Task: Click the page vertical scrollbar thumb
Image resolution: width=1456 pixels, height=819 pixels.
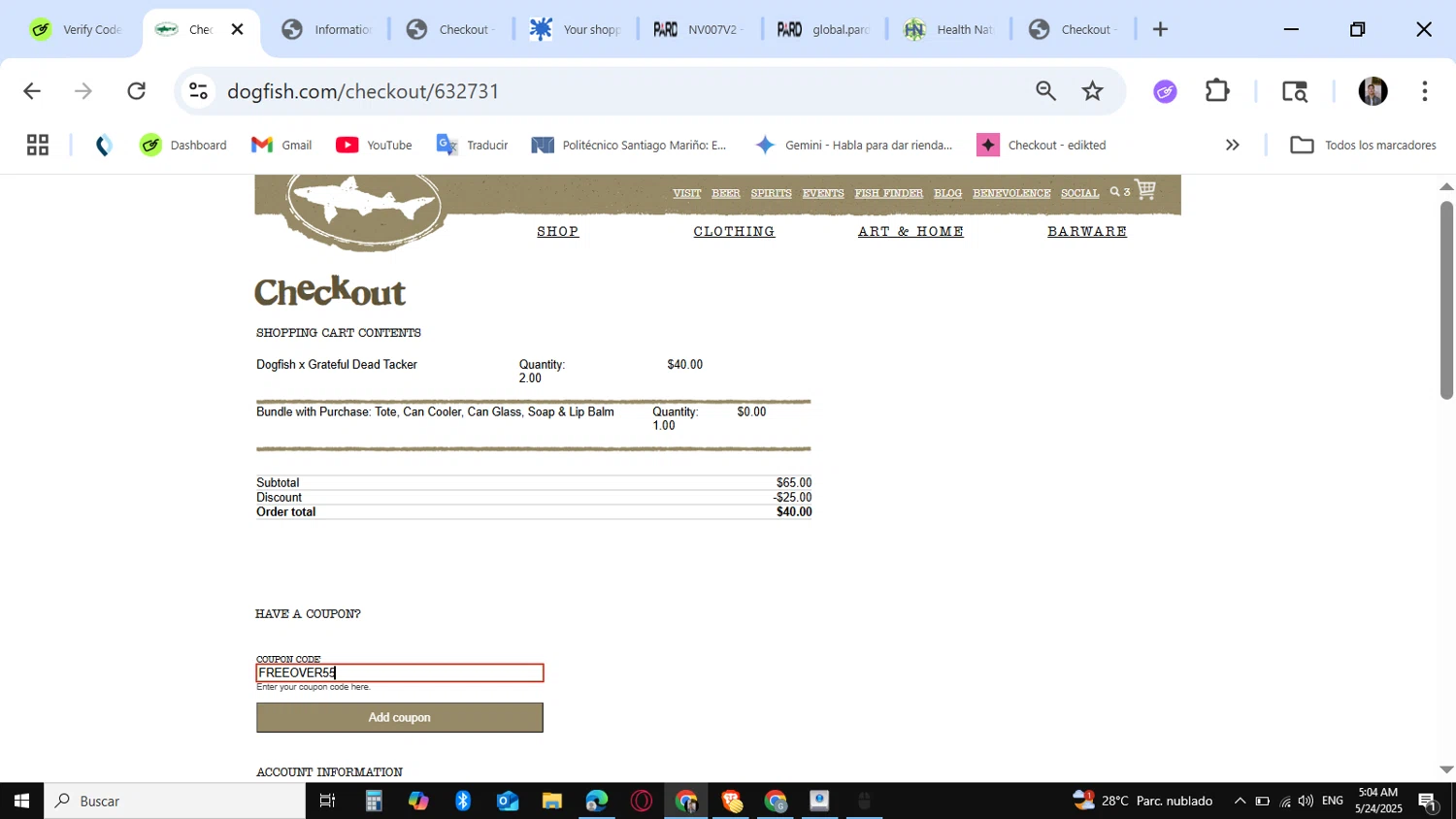Action: 1446,299
